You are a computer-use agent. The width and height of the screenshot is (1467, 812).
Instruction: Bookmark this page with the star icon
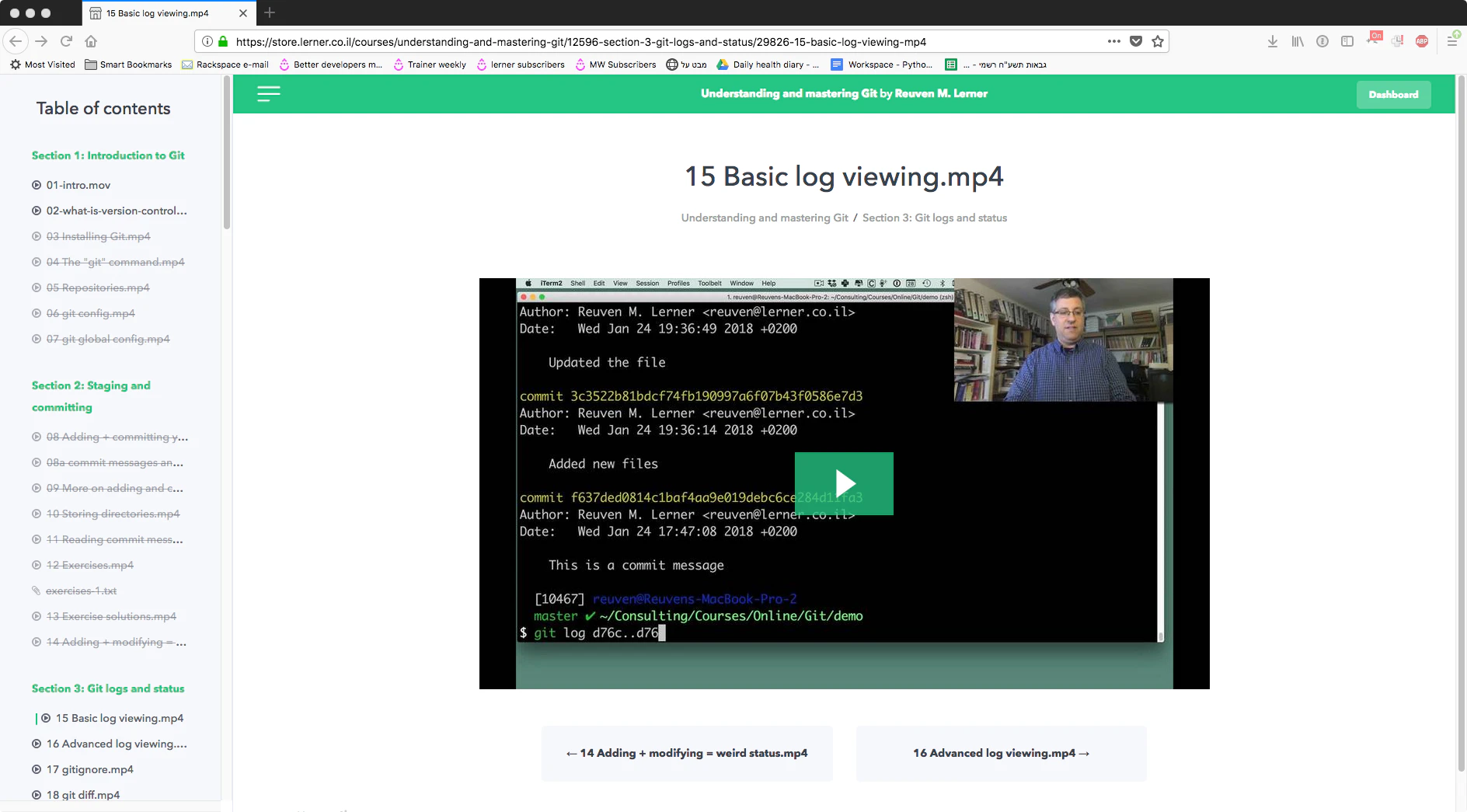(x=1158, y=41)
